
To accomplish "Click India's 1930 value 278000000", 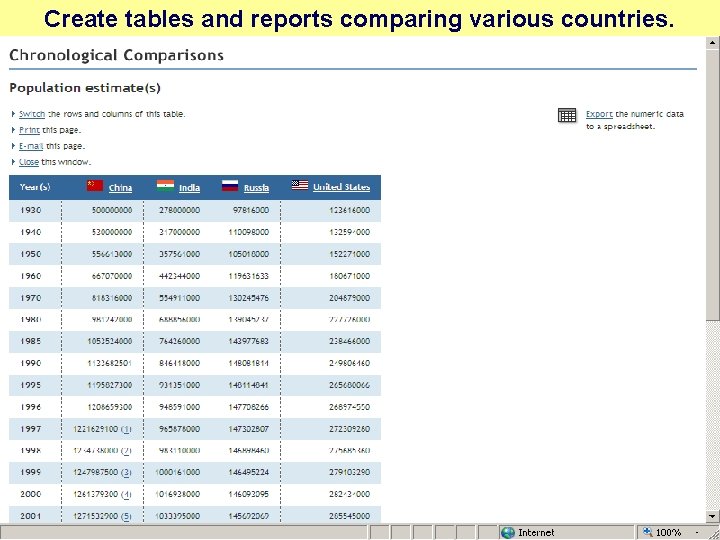I will tap(180, 210).
